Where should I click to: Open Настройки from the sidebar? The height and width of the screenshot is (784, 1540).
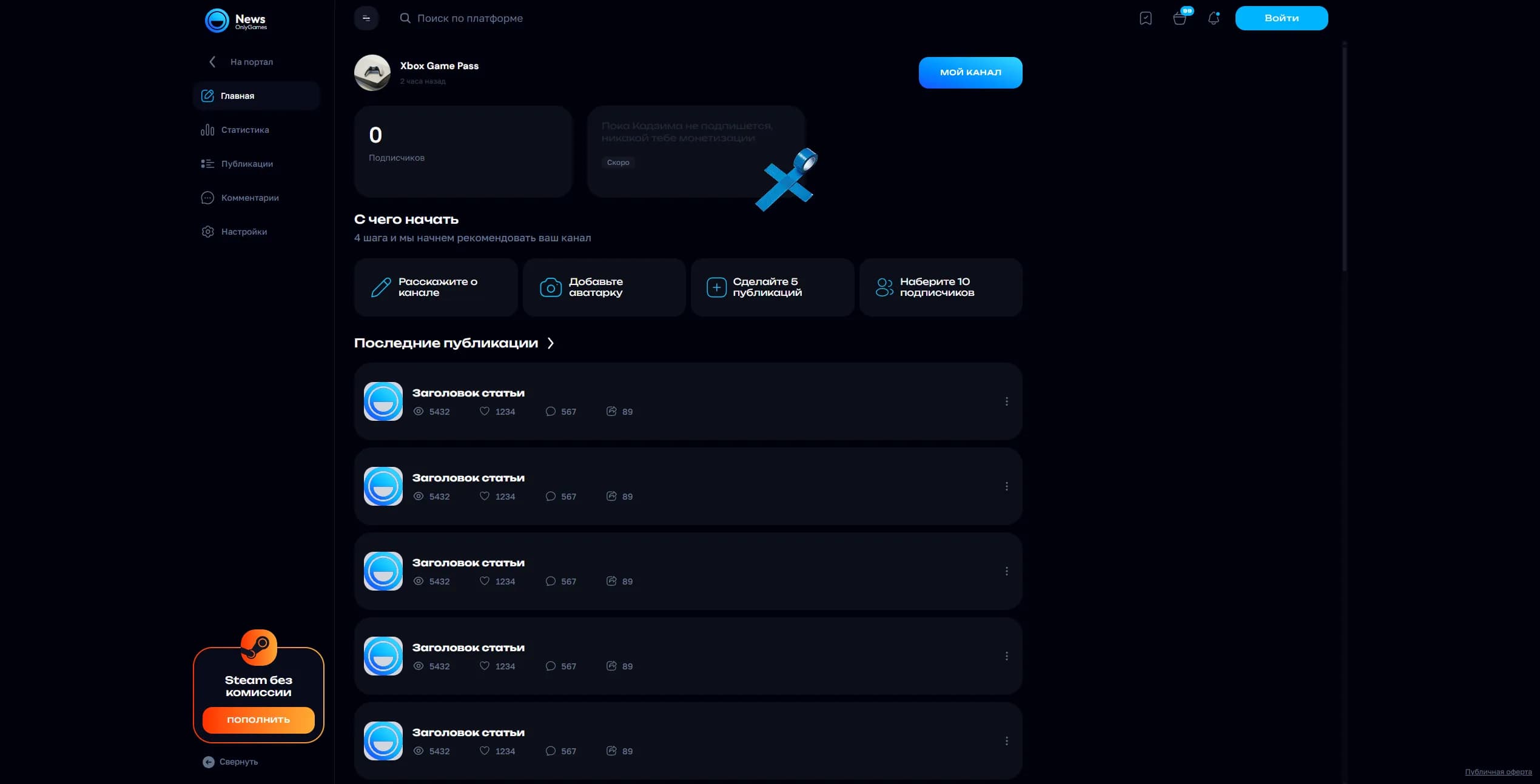(x=244, y=231)
